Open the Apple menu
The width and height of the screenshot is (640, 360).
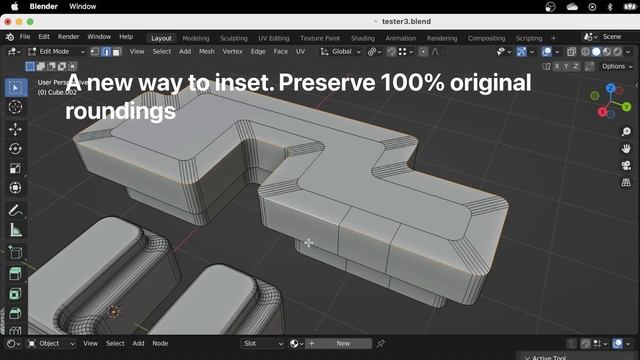click(14, 7)
